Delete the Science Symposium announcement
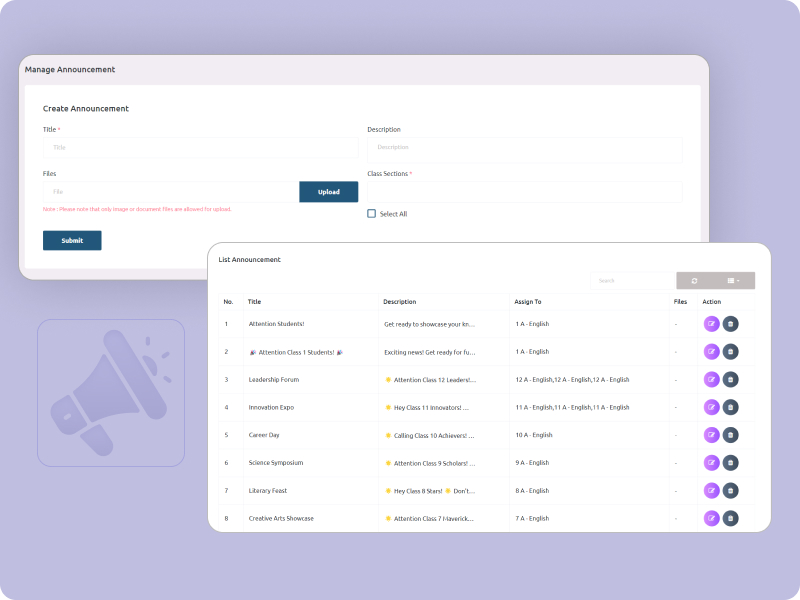Screen dimensions: 800x600 (x=731, y=463)
